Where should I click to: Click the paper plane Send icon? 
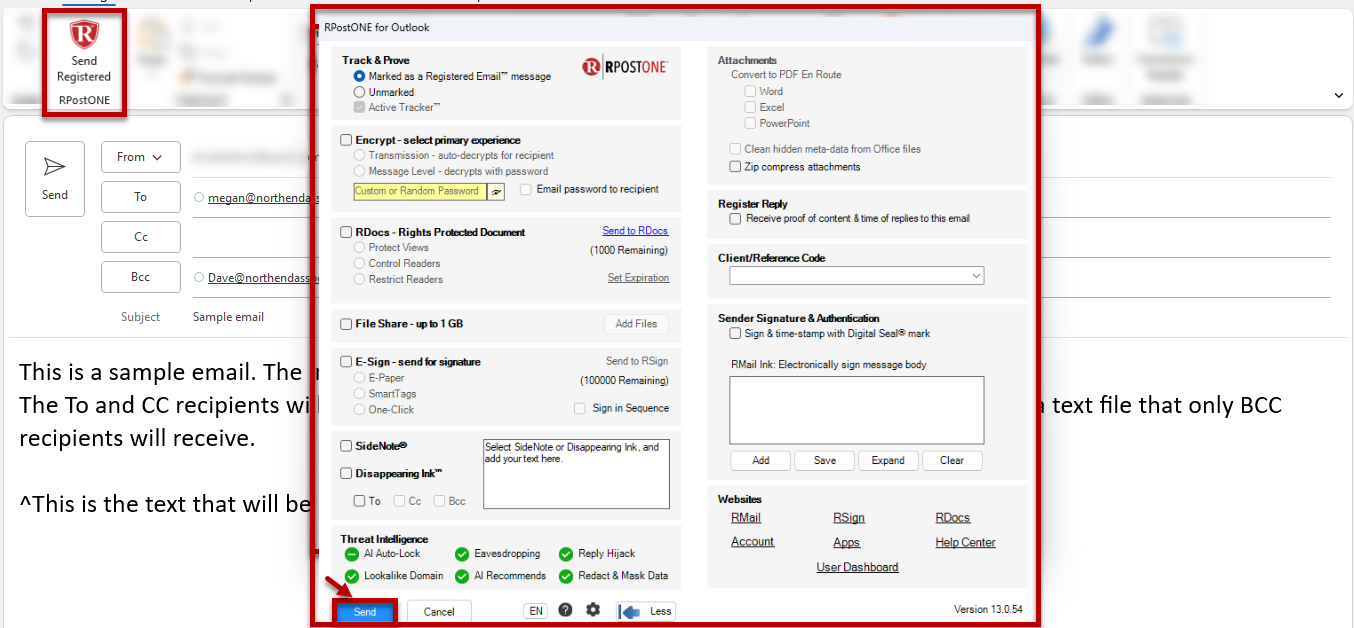(55, 167)
